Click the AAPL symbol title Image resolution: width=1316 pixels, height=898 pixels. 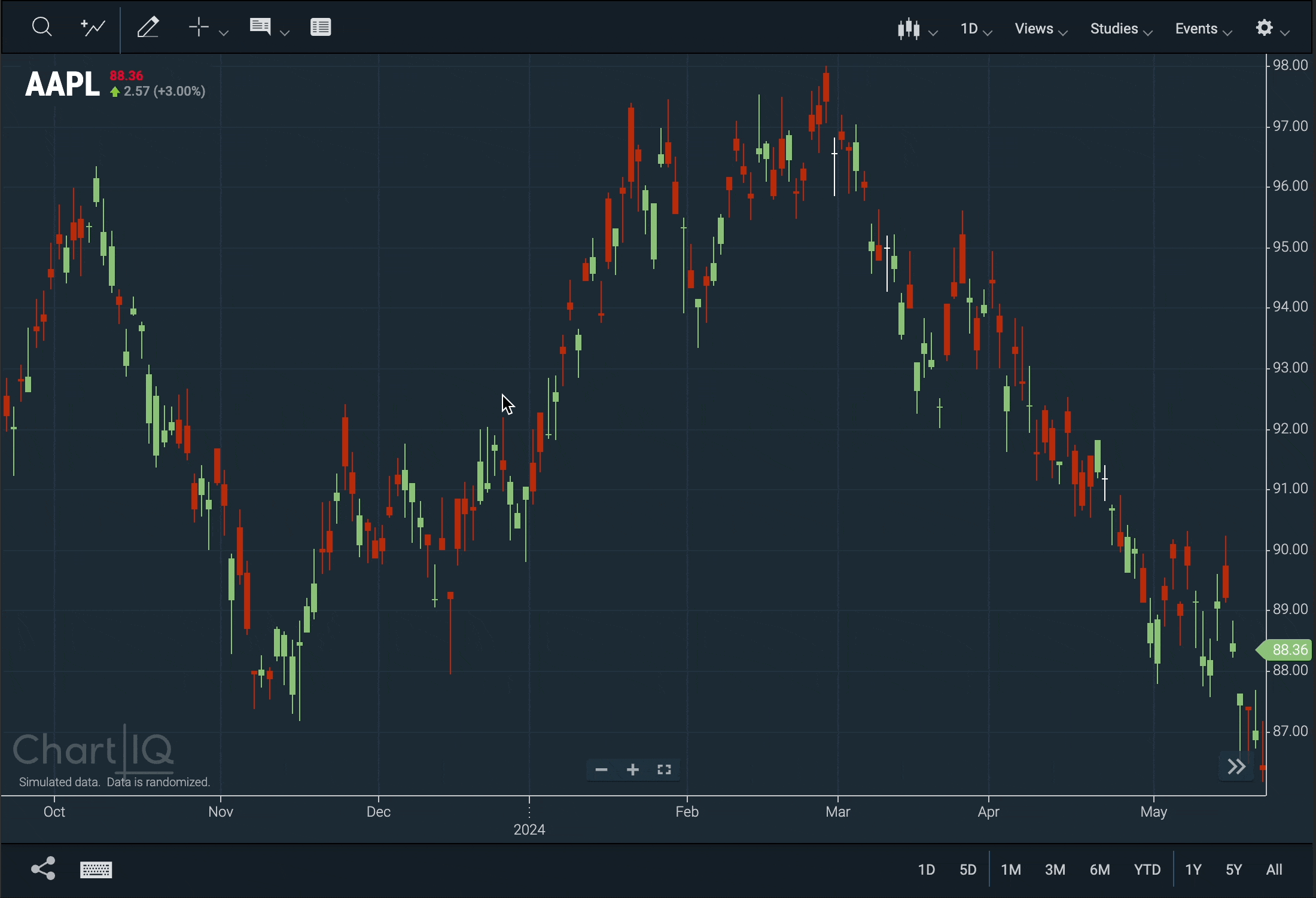pos(62,84)
